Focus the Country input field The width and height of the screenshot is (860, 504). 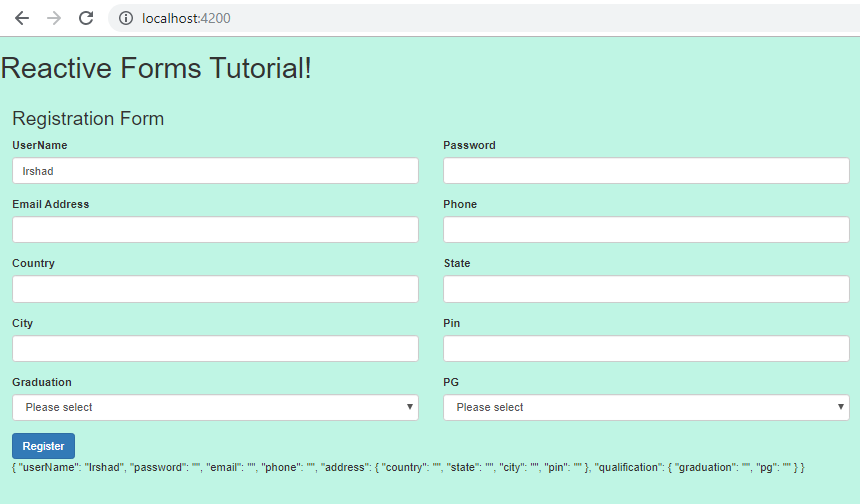(x=215, y=289)
